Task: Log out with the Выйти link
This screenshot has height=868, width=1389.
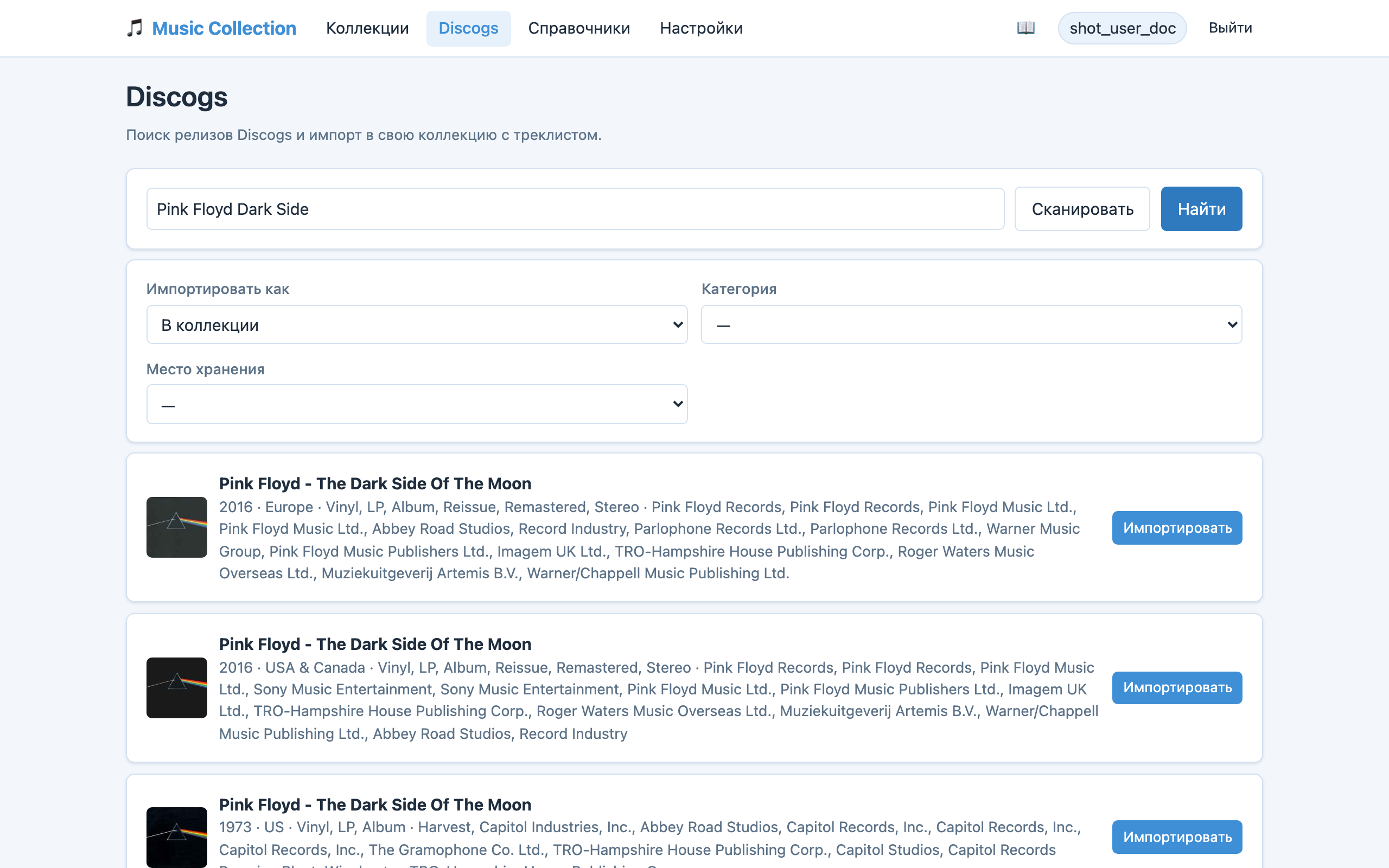Action: point(1231,28)
